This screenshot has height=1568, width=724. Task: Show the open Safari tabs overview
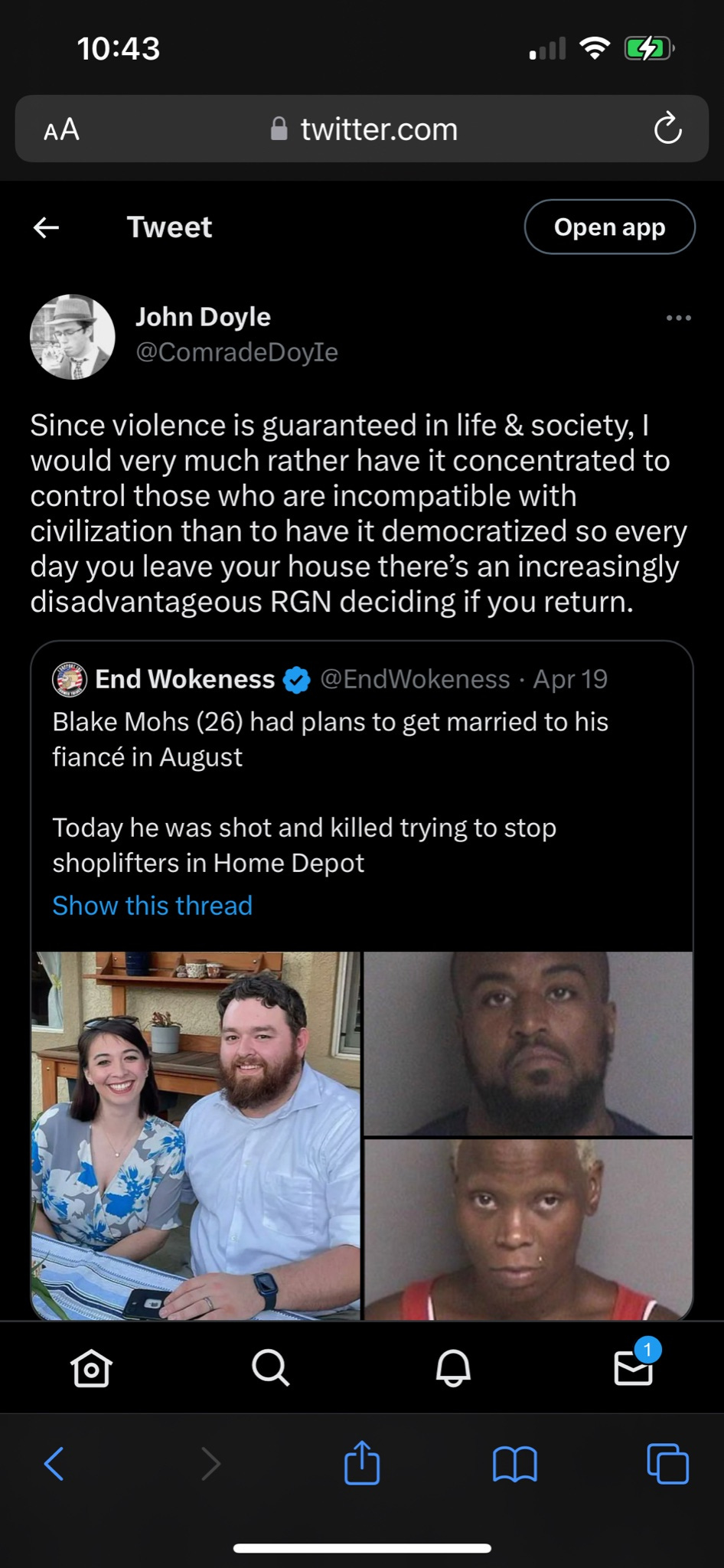667,1464
